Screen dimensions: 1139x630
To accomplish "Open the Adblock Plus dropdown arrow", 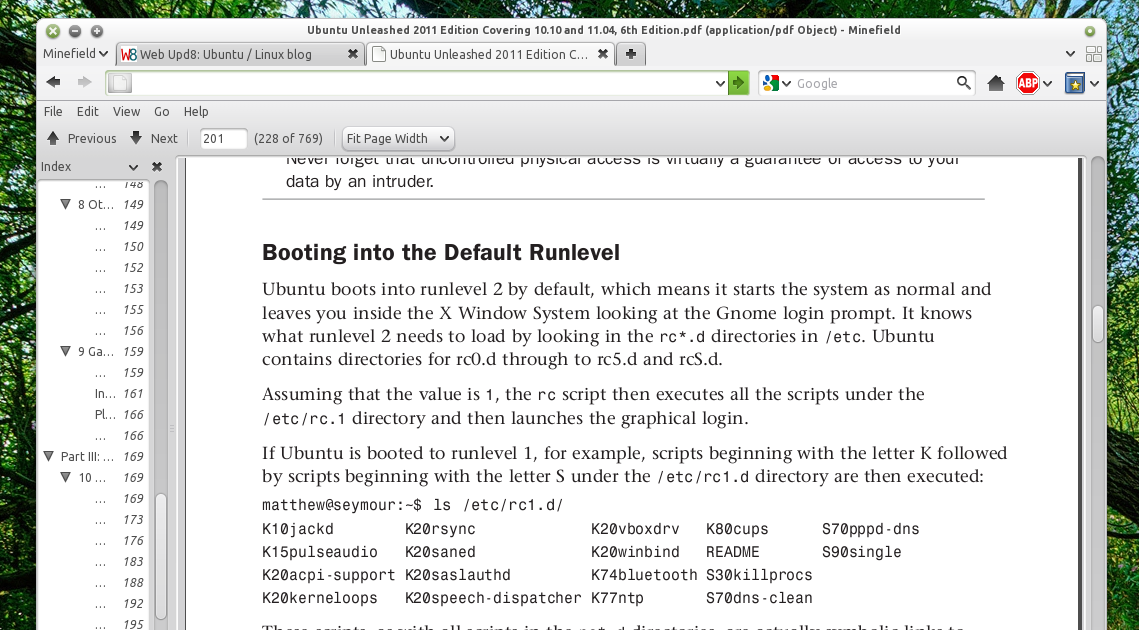I will [x=1047, y=84].
